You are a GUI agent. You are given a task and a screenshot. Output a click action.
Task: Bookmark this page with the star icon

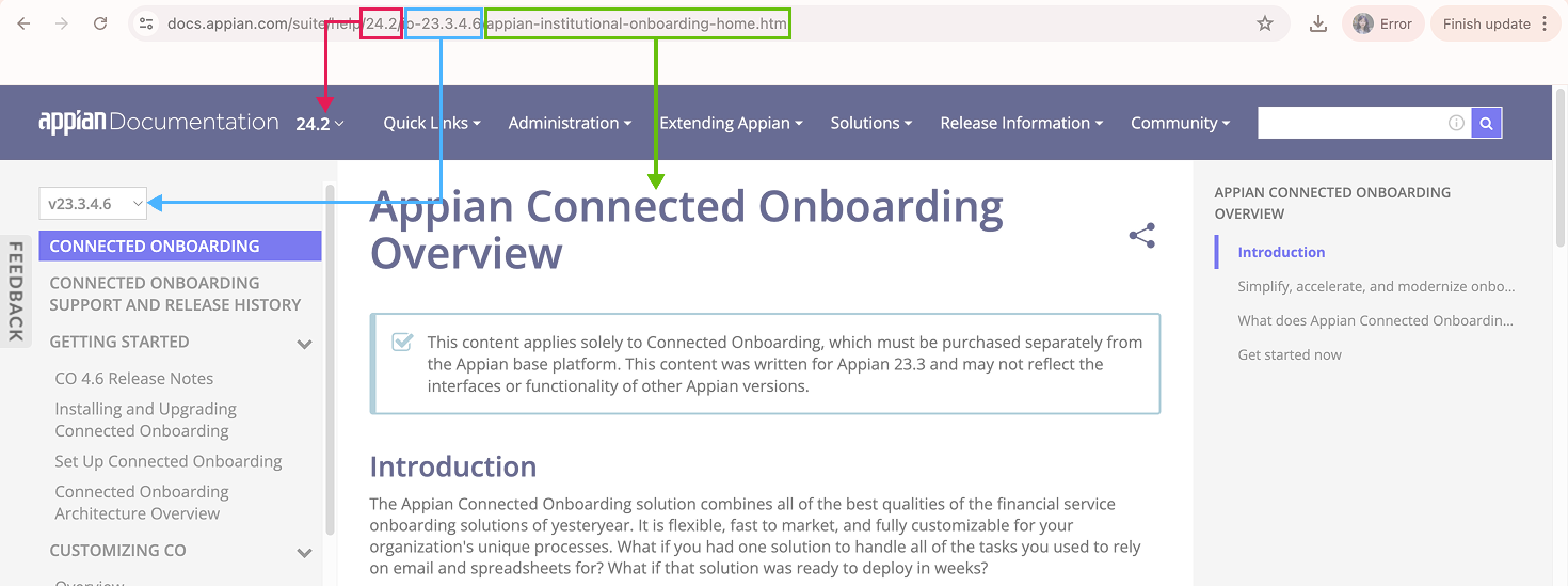(x=1264, y=24)
